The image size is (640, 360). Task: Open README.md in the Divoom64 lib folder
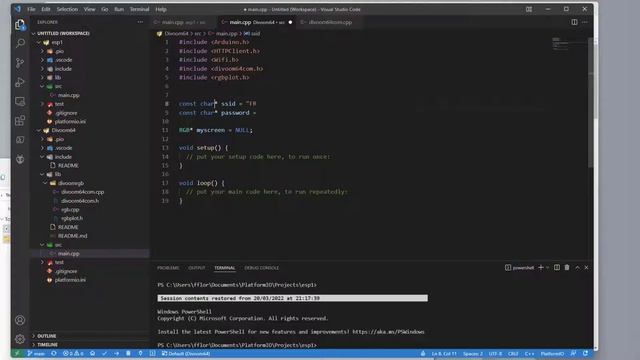point(72,236)
